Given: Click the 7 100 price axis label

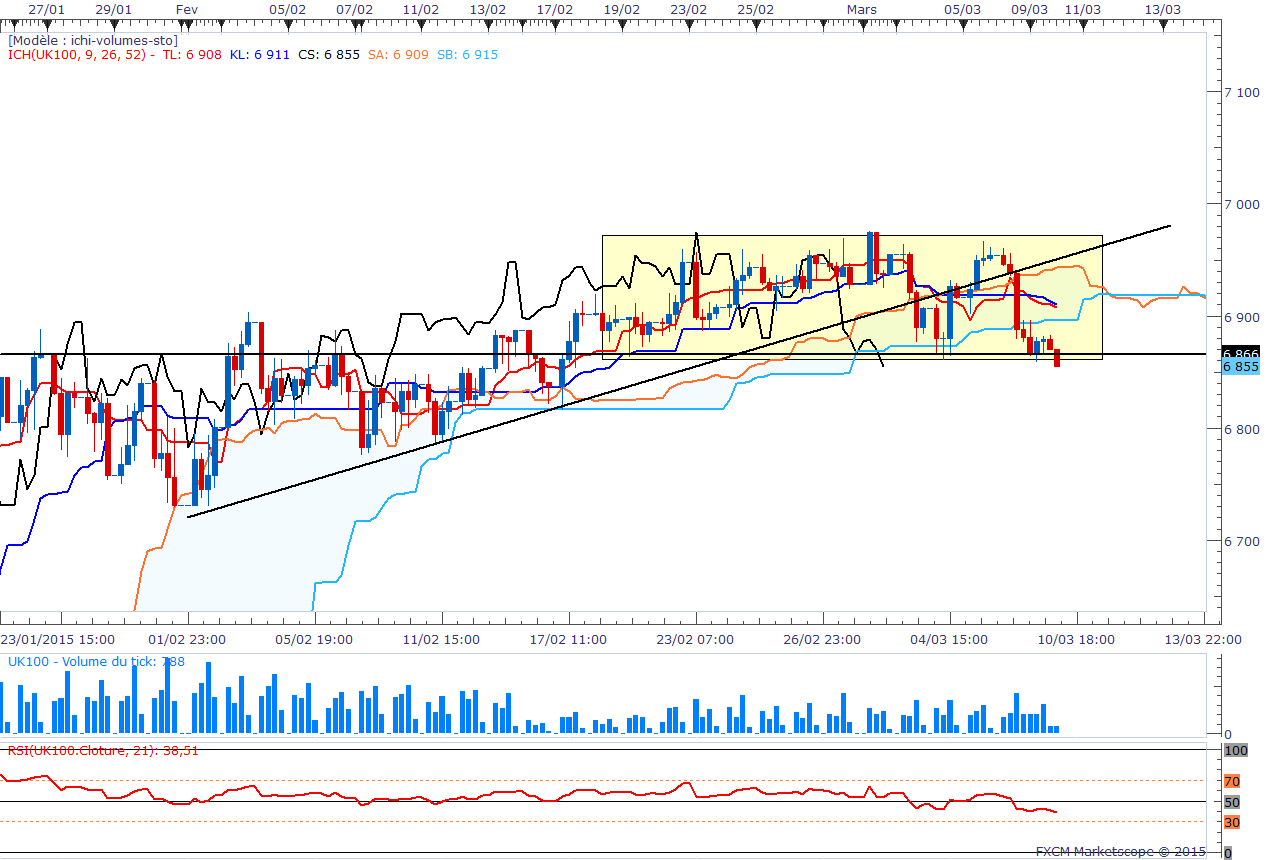Looking at the screenshot, I should click(1241, 92).
